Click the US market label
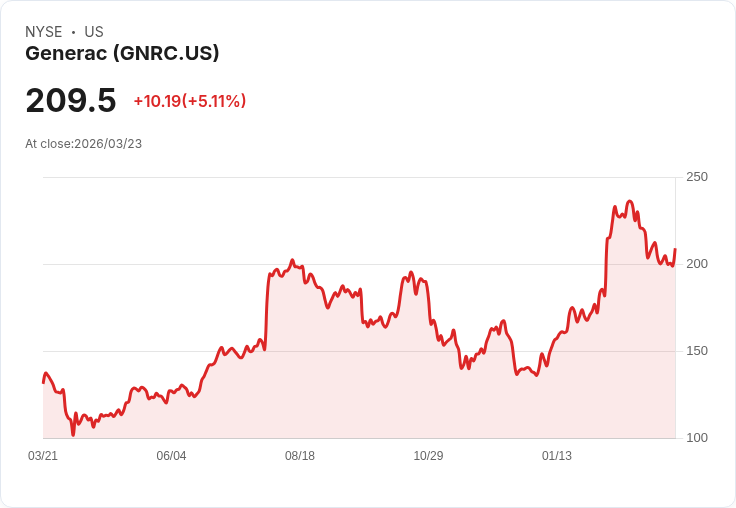Viewport: 736px width, 508px height. [x=94, y=32]
